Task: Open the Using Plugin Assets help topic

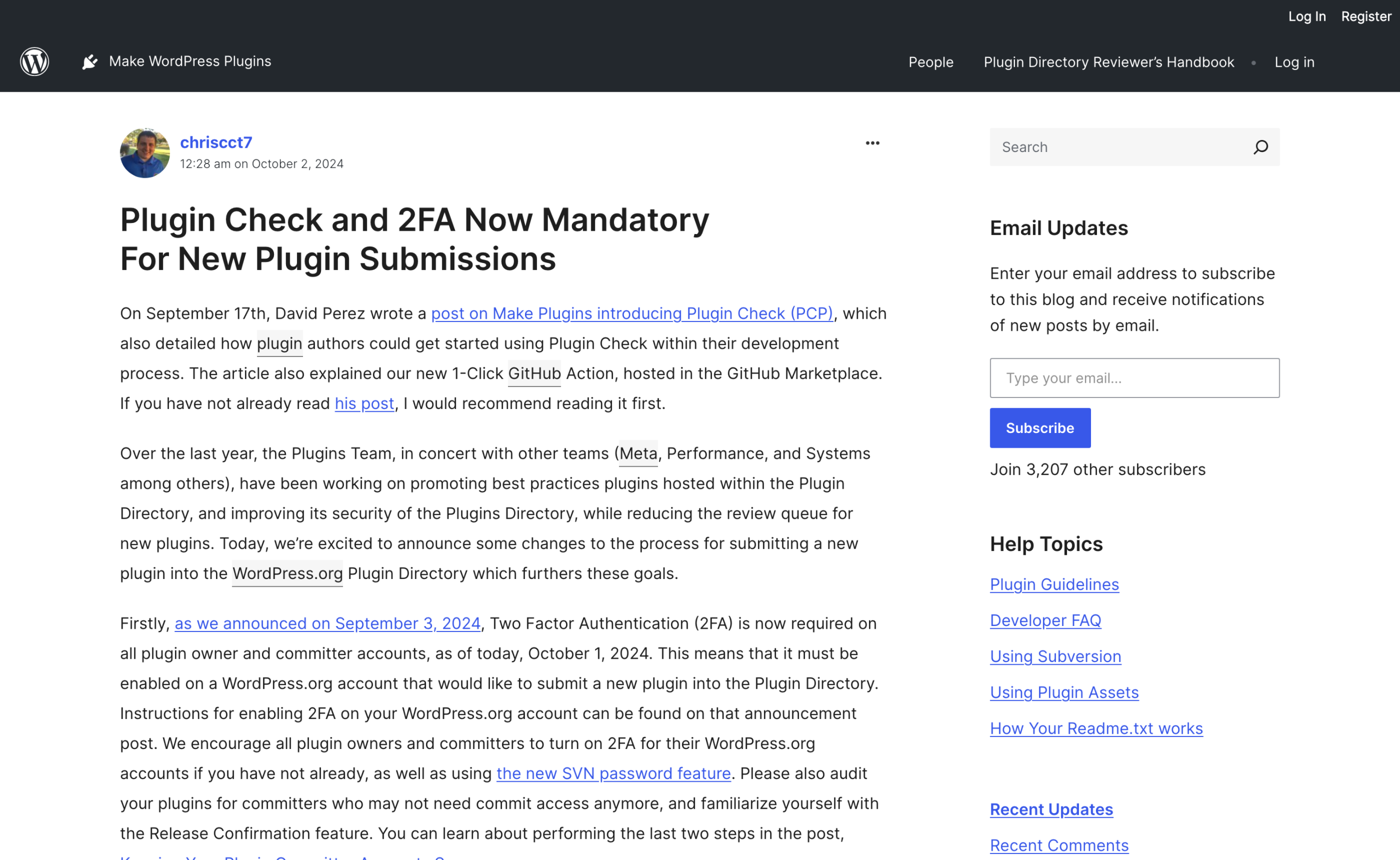Action: (x=1064, y=692)
